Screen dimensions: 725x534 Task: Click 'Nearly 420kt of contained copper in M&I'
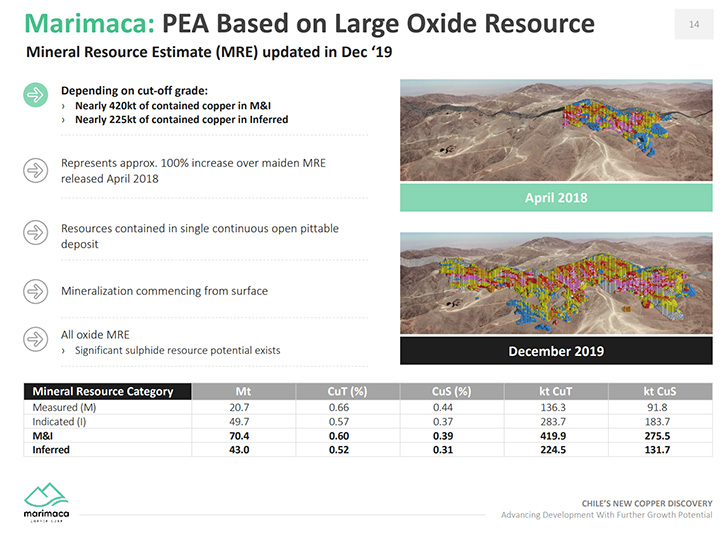tap(173, 106)
